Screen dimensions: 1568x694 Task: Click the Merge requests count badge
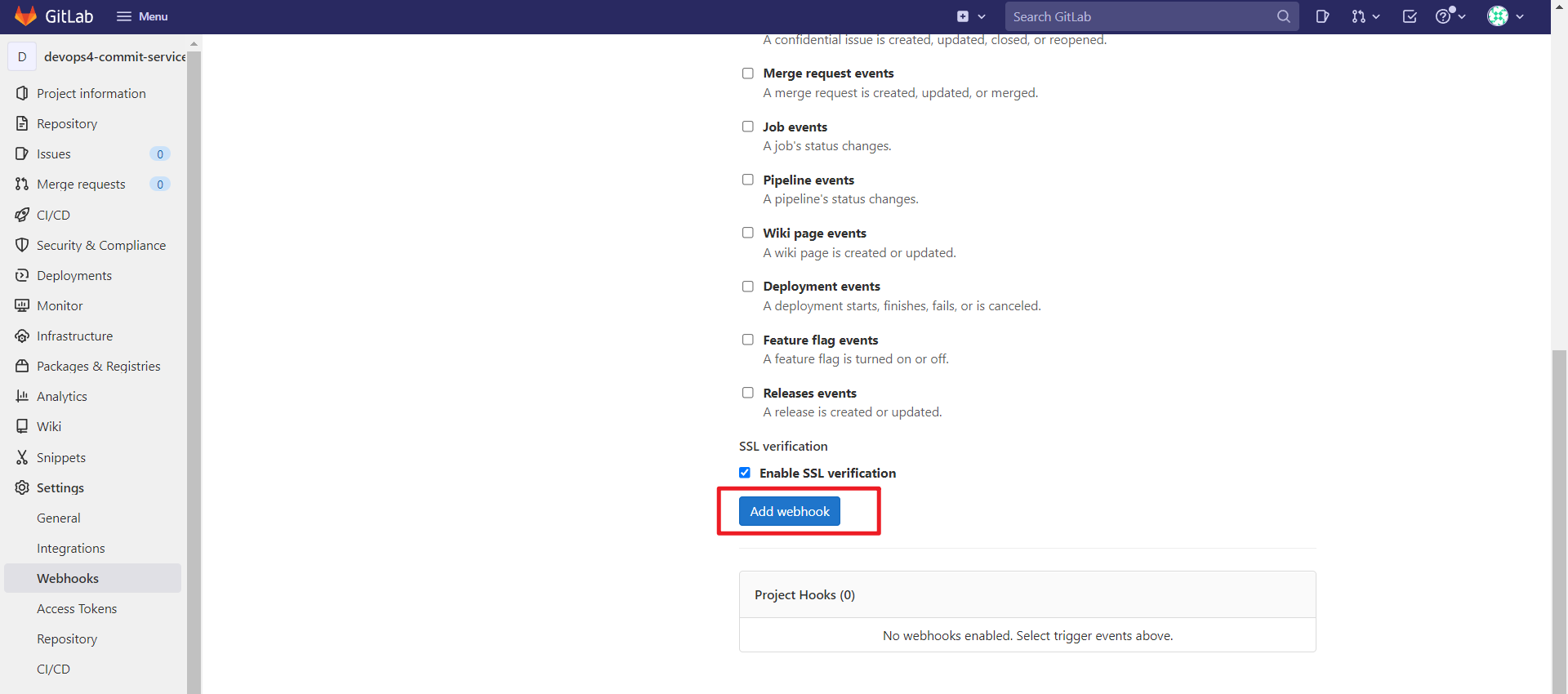[160, 185]
